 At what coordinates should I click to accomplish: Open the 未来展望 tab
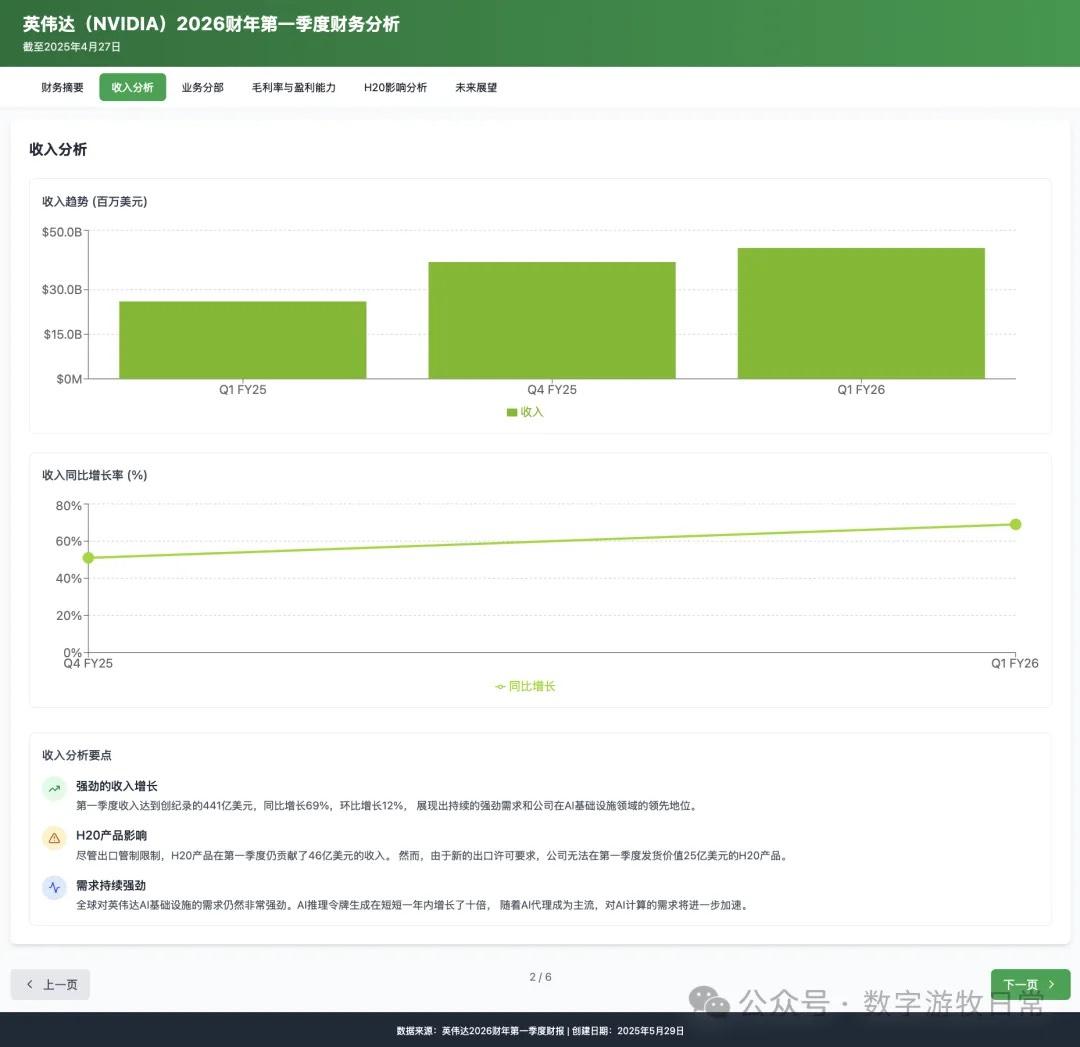coord(476,88)
